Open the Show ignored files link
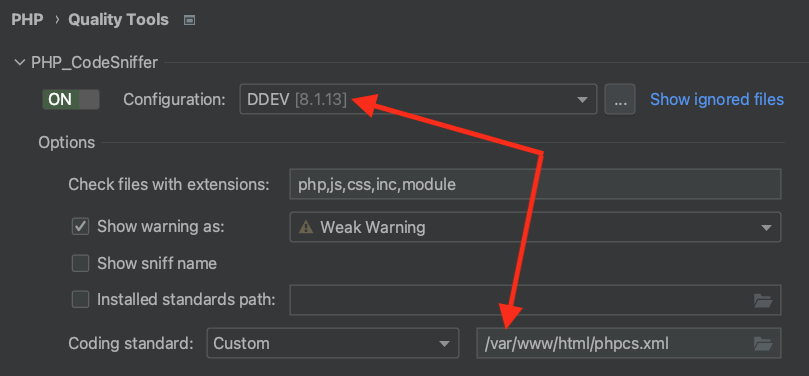 point(717,99)
